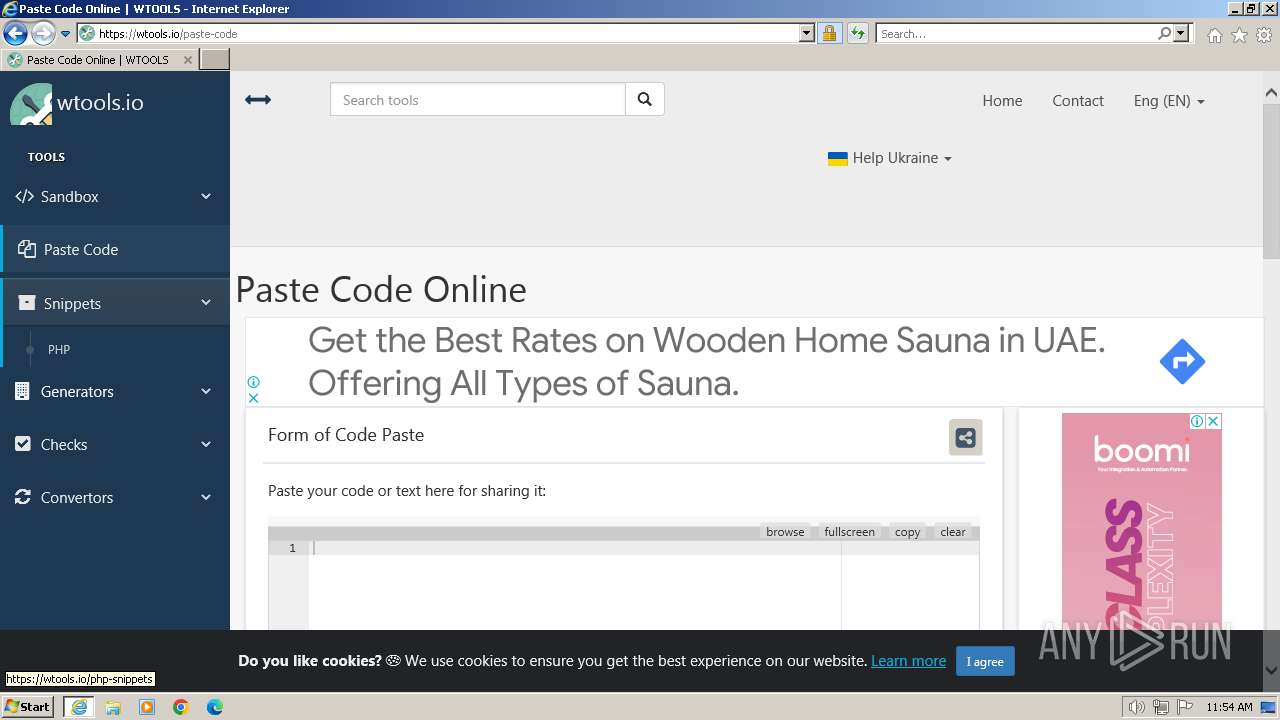Open a new browser tab
Viewport: 1280px width, 720px height.
click(x=215, y=60)
